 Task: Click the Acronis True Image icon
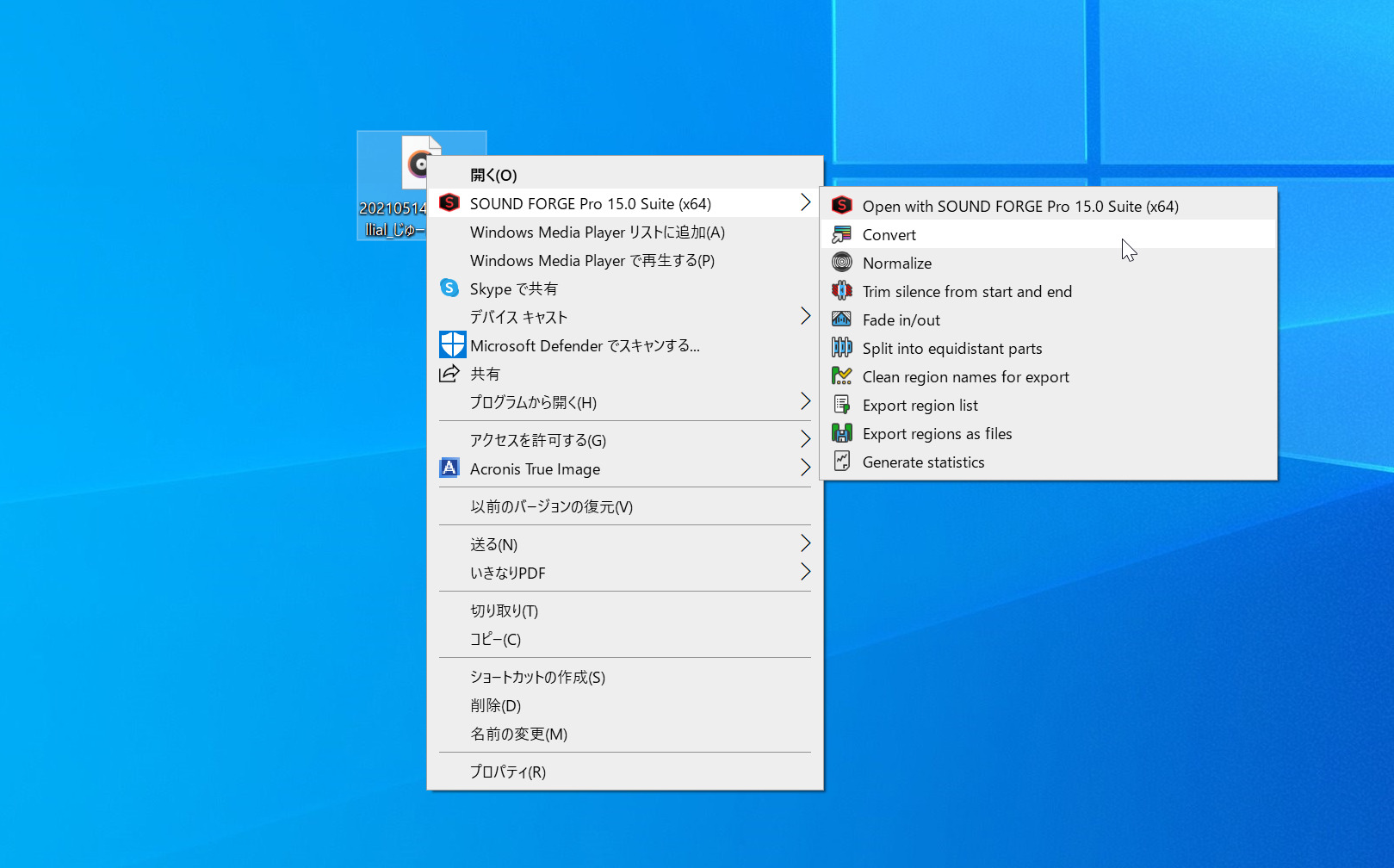click(x=449, y=468)
